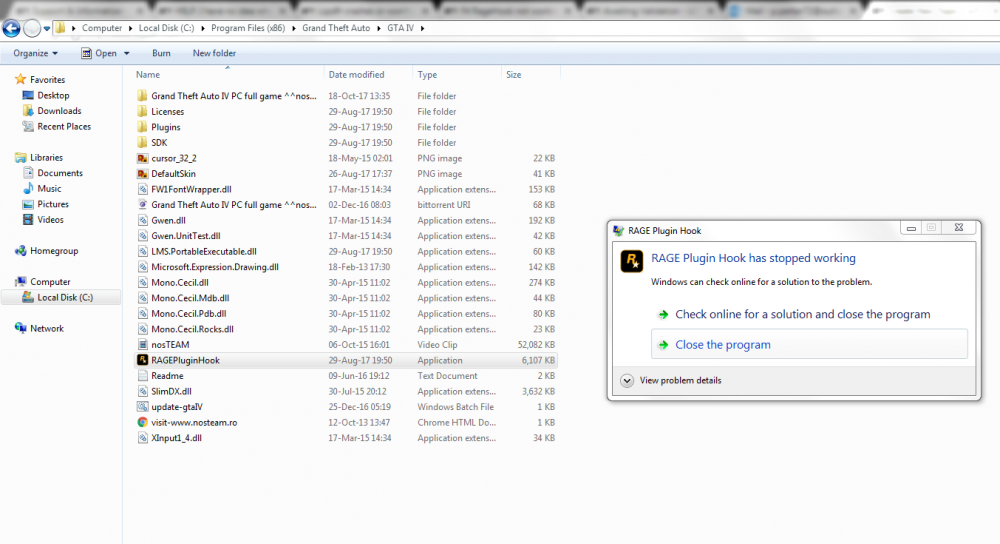Select the bittorrent URI file icon
This screenshot has width=1000, height=544.
point(142,205)
